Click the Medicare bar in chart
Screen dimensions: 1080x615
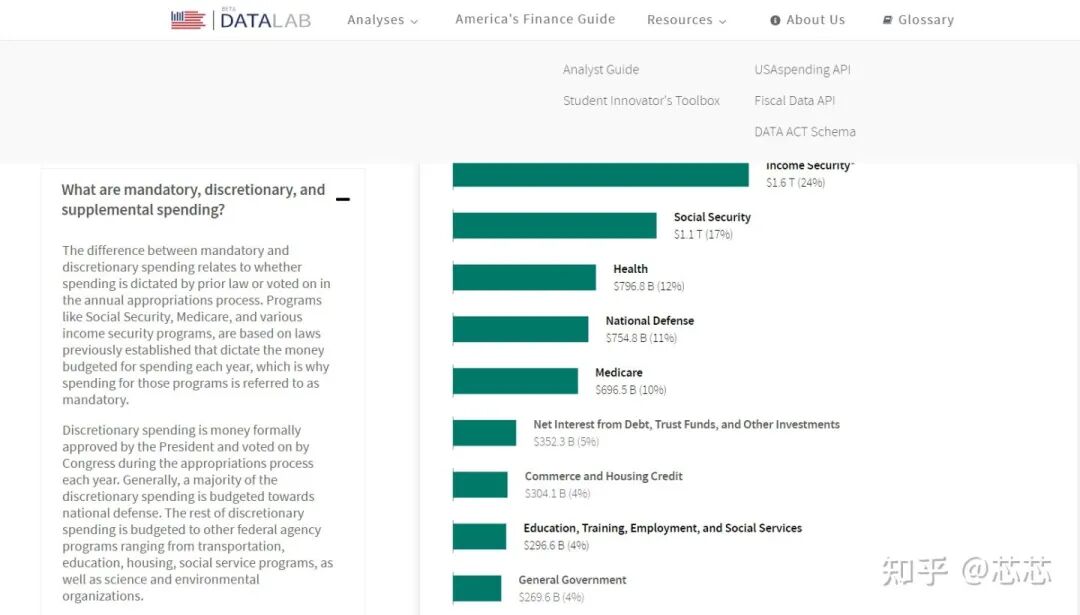tap(515, 381)
